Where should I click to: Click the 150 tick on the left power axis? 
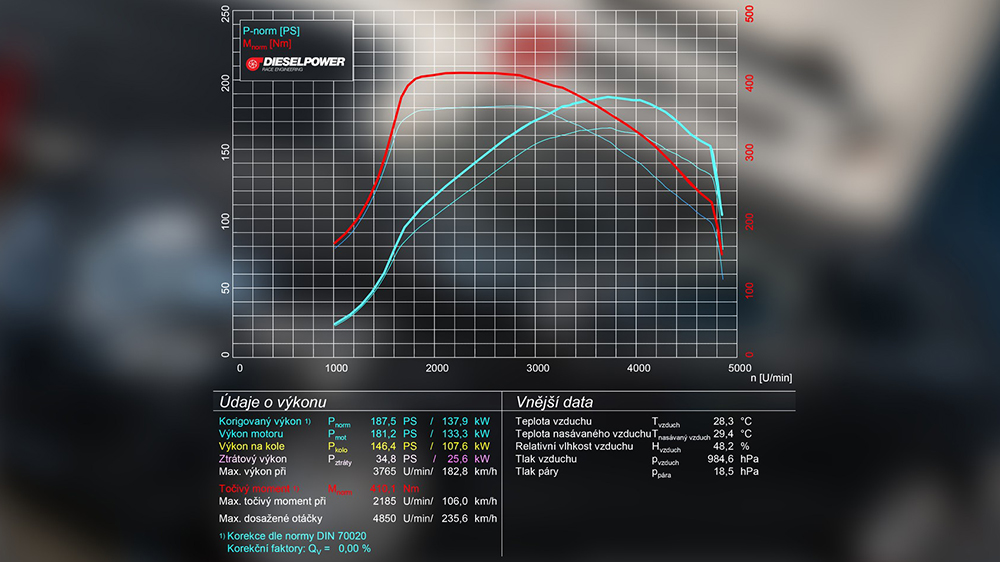pyautogui.click(x=225, y=152)
